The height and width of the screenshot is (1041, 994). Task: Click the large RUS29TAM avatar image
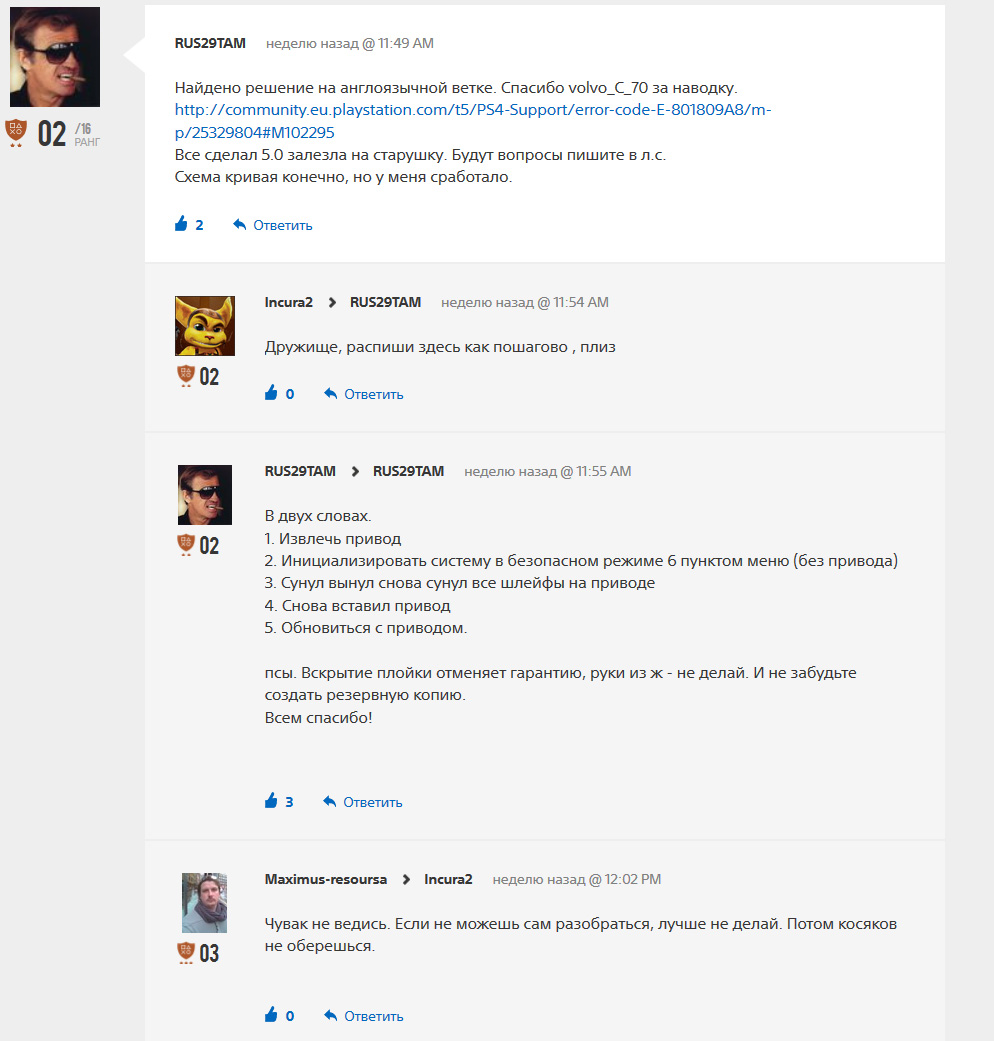click(55, 57)
